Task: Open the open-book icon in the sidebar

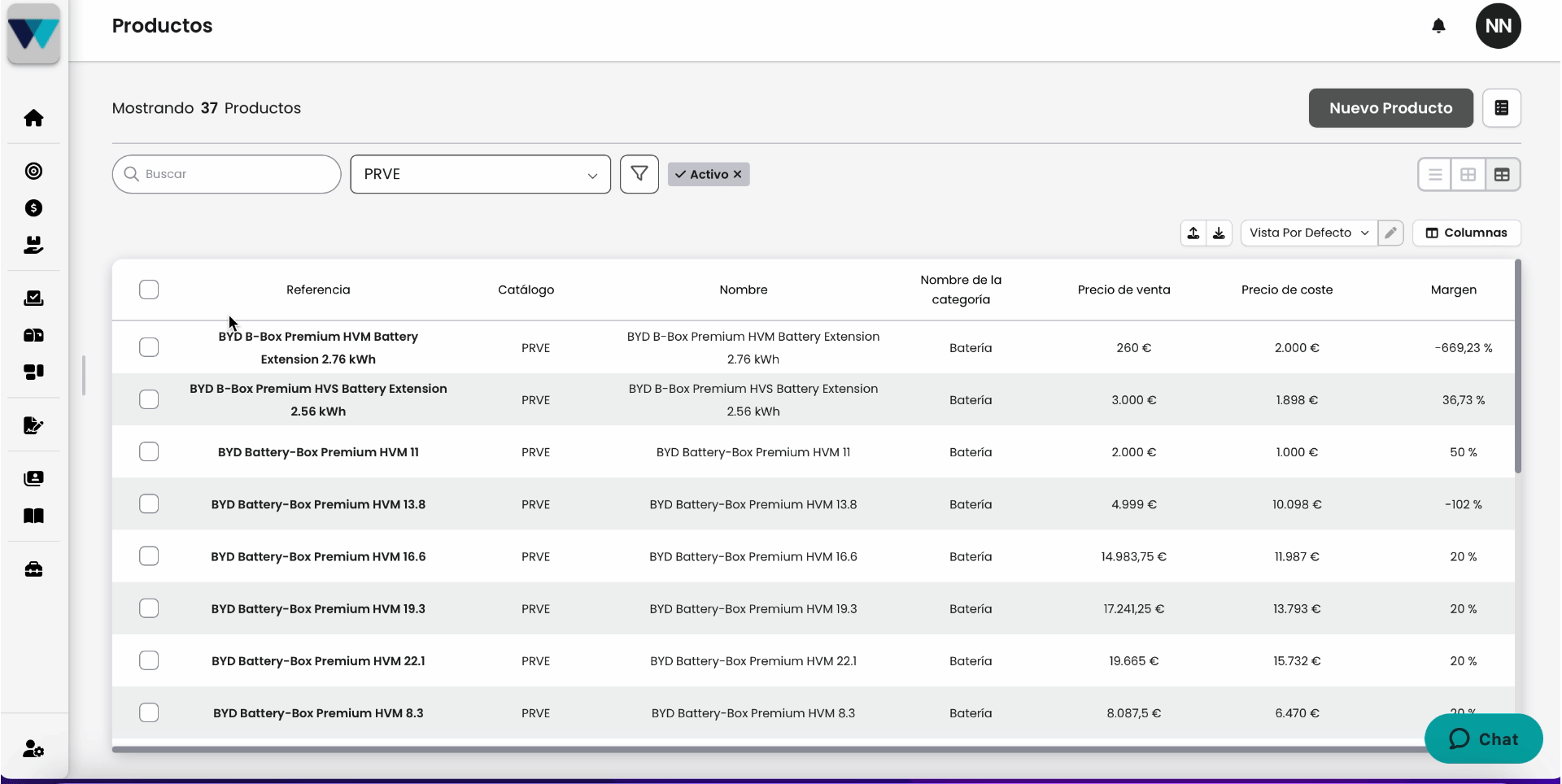Action: [x=33, y=516]
